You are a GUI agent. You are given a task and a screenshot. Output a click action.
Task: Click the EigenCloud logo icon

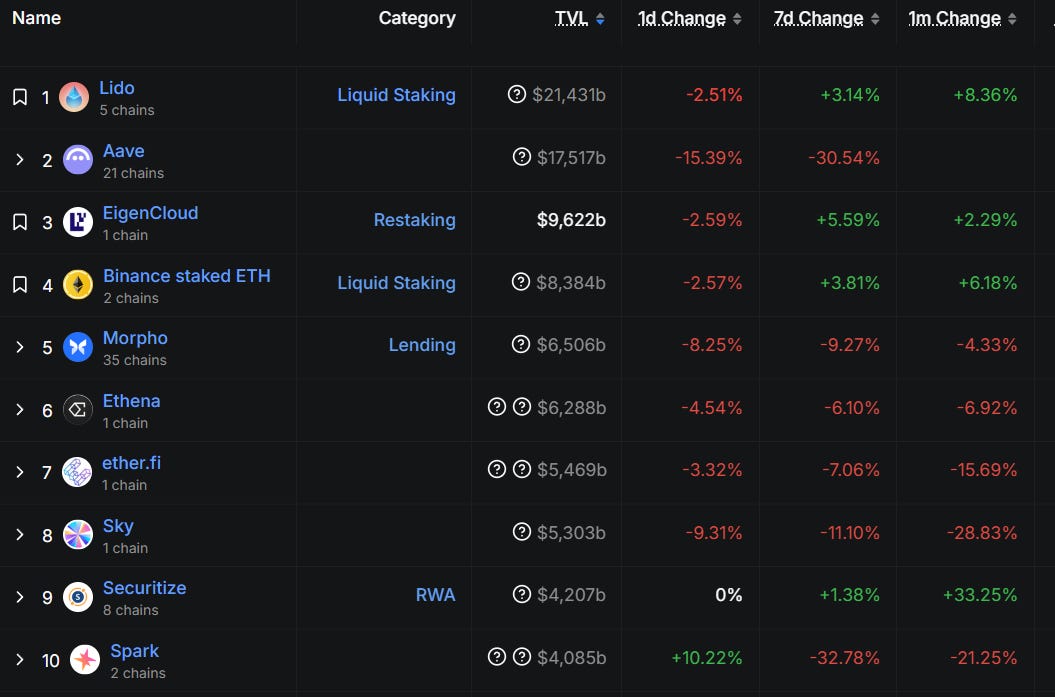point(78,222)
